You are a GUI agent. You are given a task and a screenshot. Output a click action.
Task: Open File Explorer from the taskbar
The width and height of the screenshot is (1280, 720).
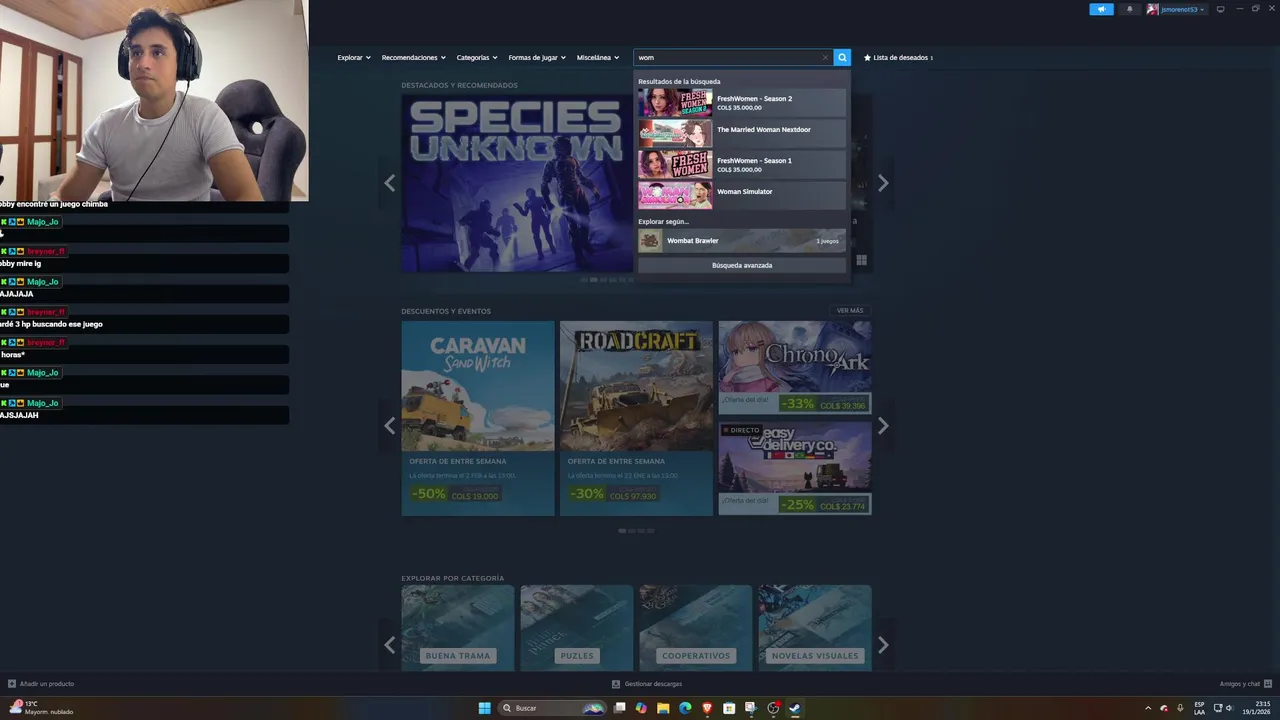pos(663,708)
